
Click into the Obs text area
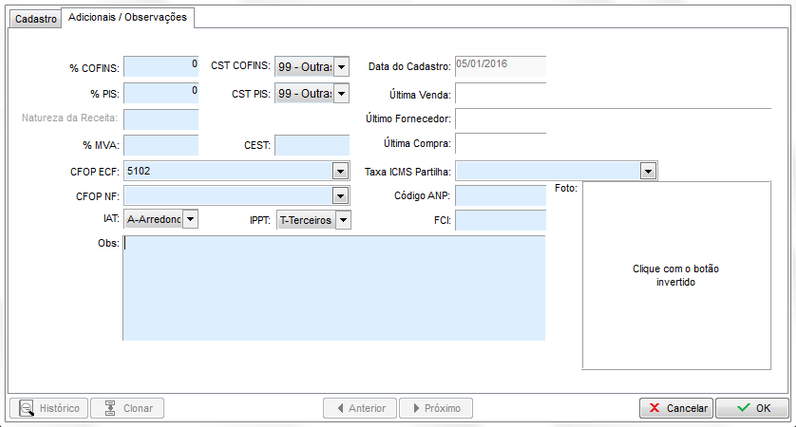[x=334, y=288]
